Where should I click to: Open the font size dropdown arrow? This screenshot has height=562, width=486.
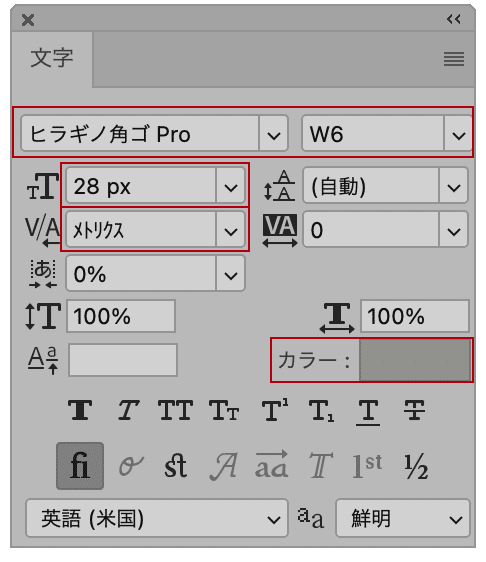point(230,186)
